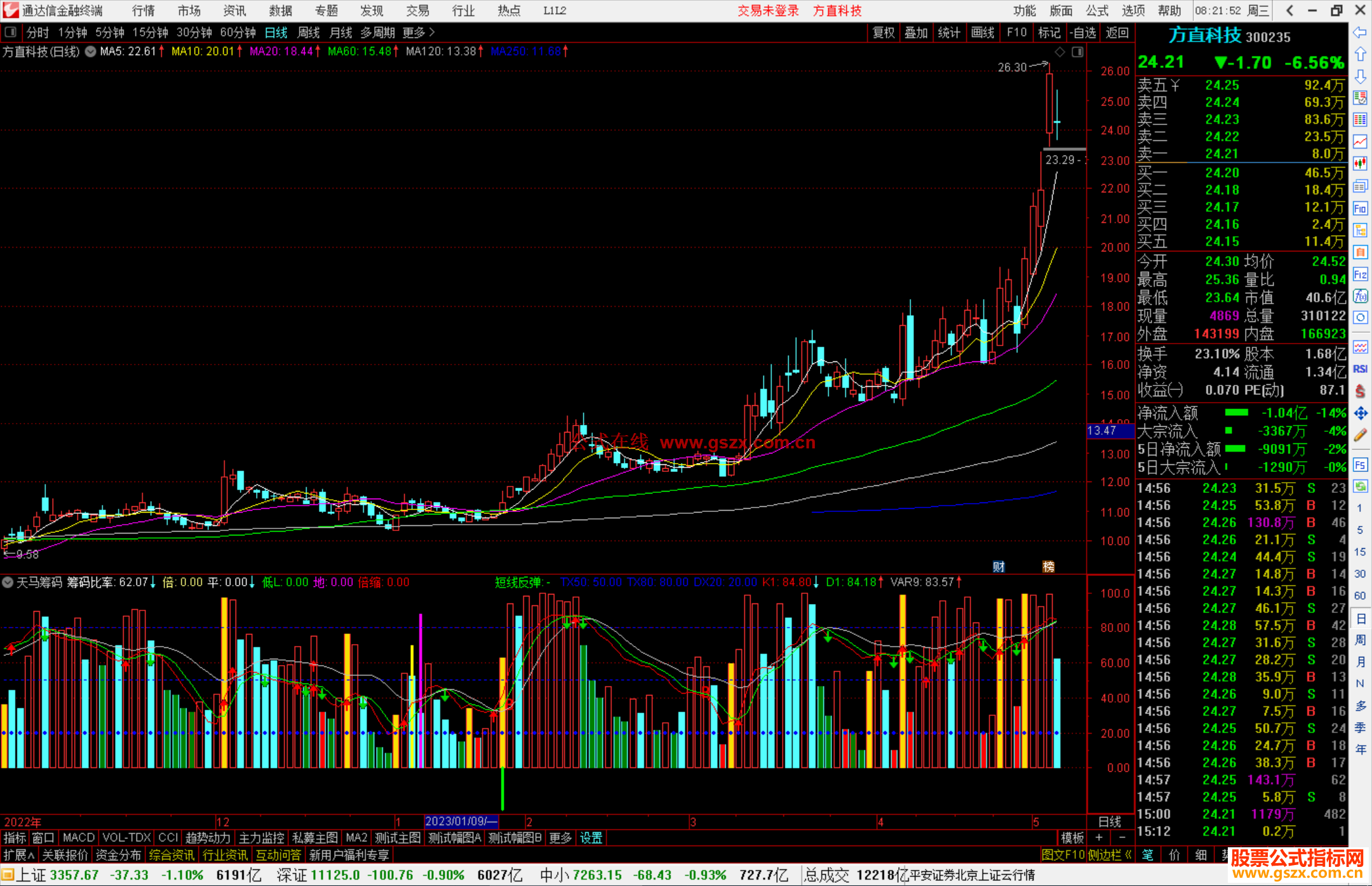1372x886 pixels.
Task: Open the MA indicator settings dropdown arrow
Action: (x=91, y=51)
